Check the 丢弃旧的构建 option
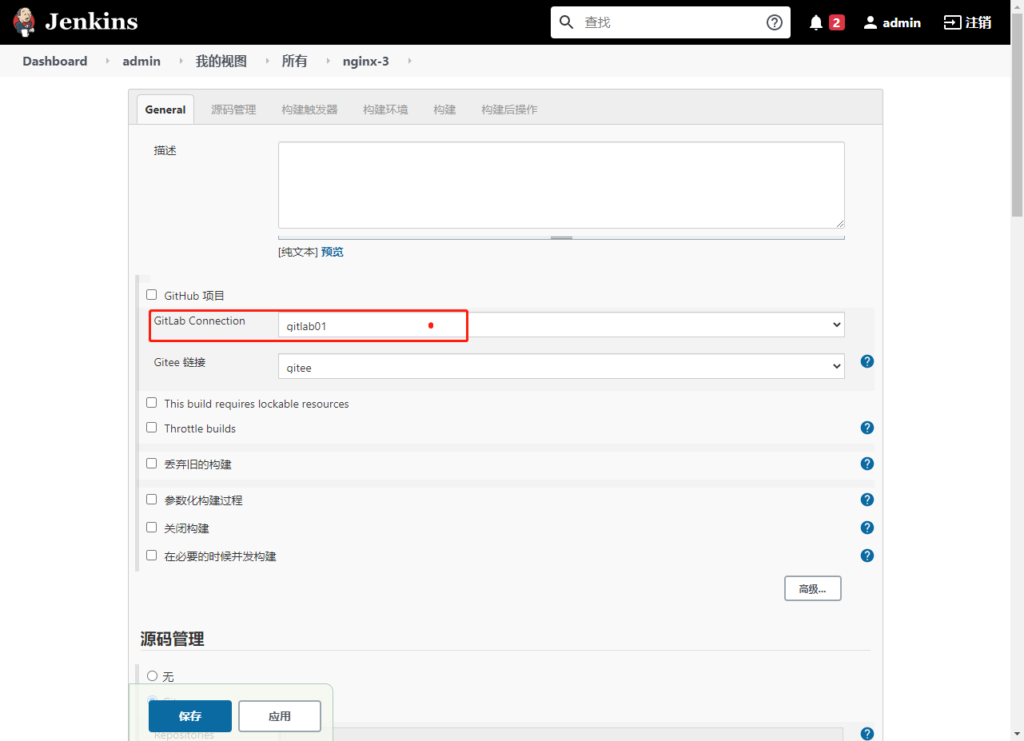Viewport: 1024px width, 741px height. [152, 464]
